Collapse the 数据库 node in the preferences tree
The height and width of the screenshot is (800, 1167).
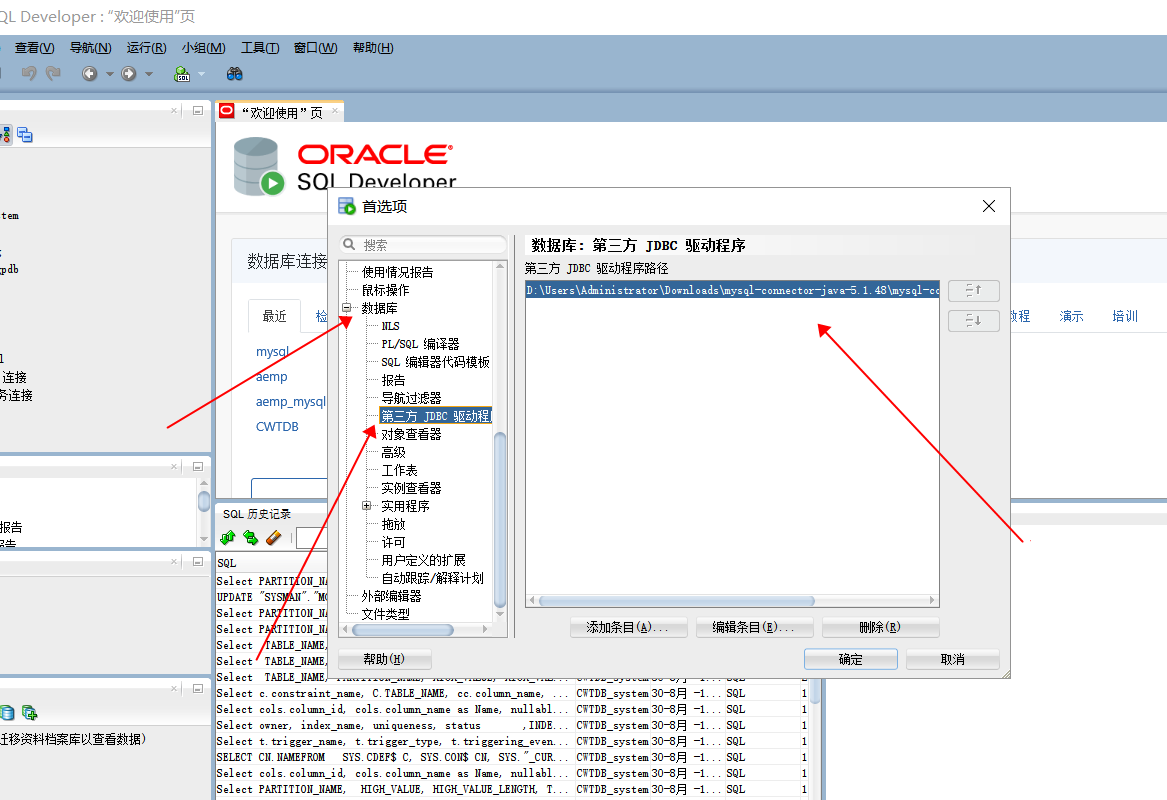tap(346, 307)
